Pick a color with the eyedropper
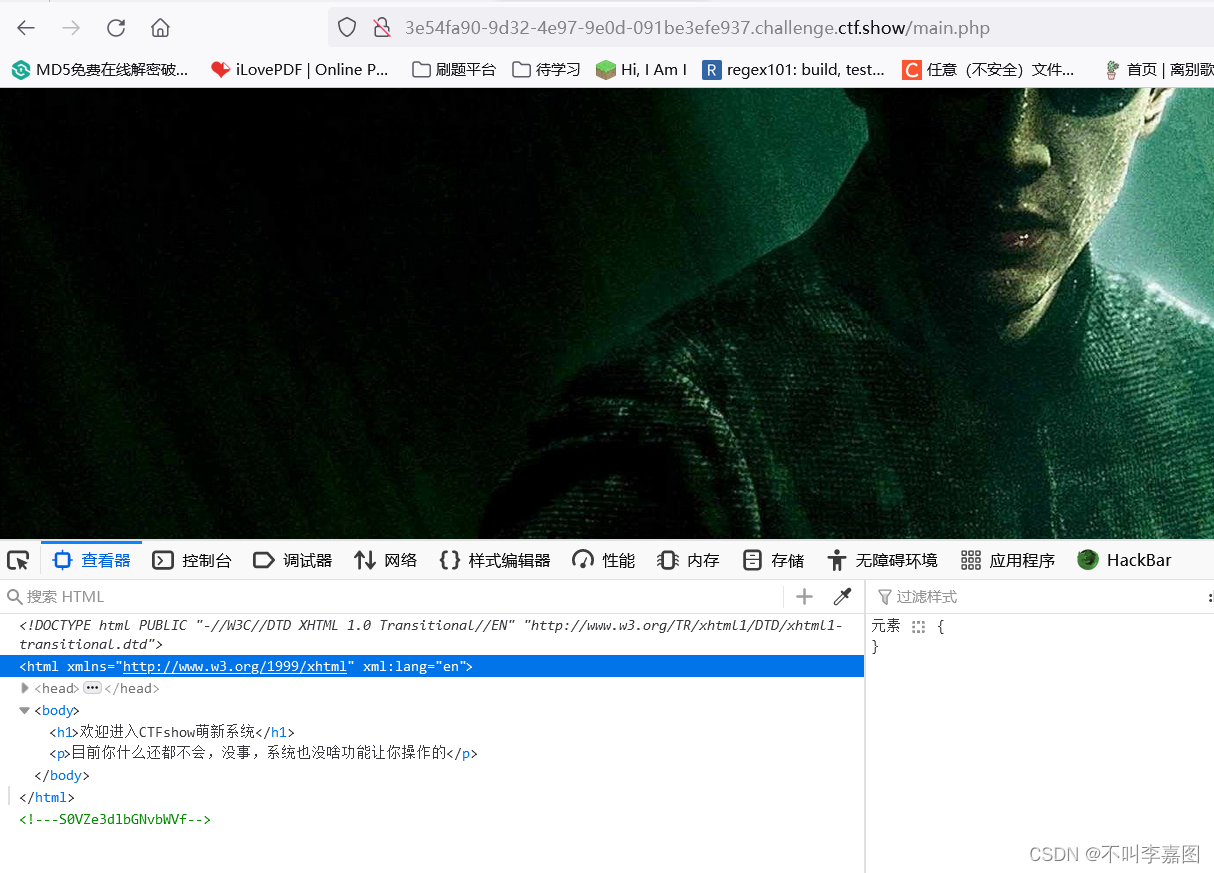The width and height of the screenshot is (1214, 873). pos(842,597)
